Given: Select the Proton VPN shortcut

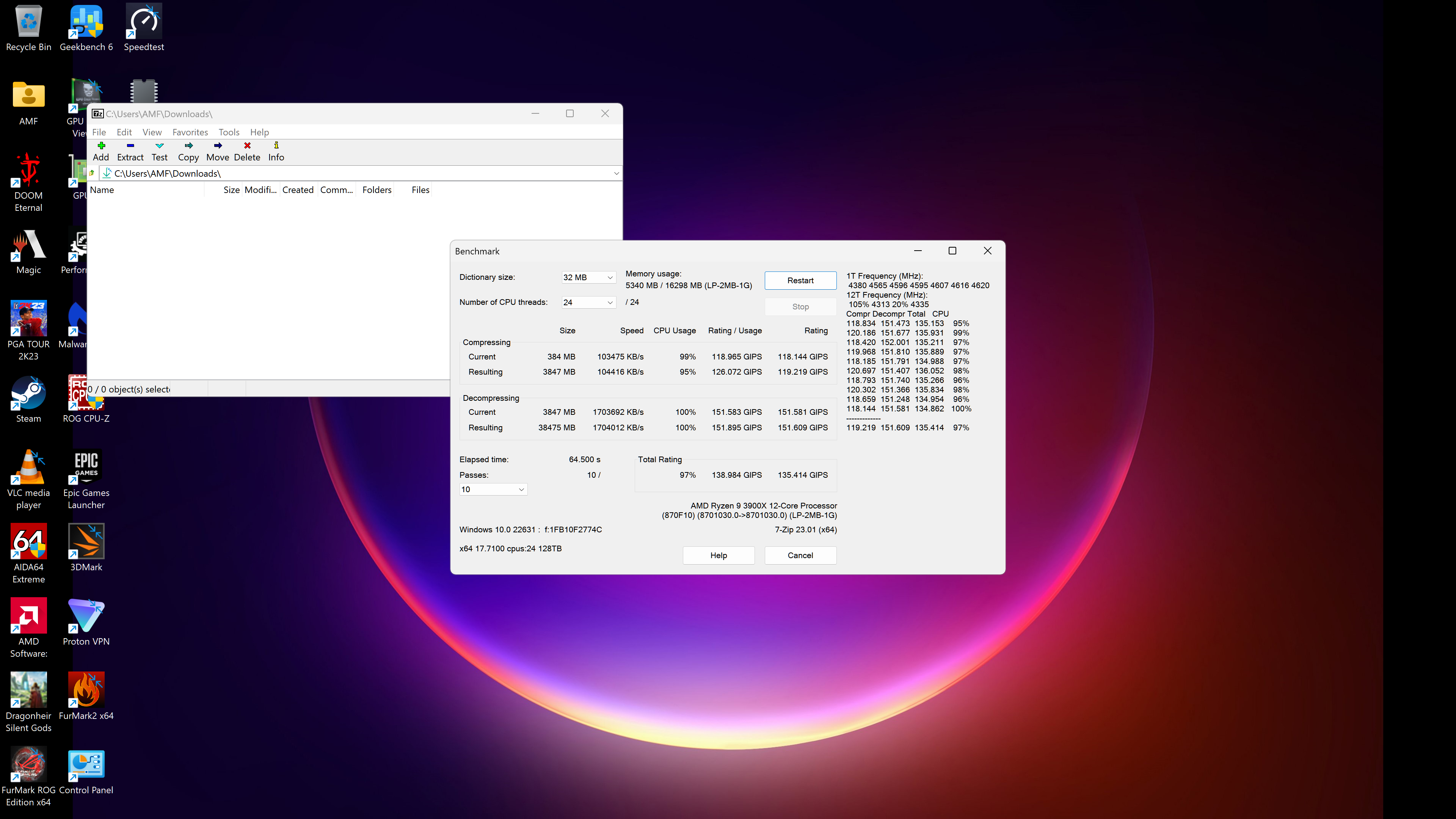Looking at the screenshot, I should point(86,622).
